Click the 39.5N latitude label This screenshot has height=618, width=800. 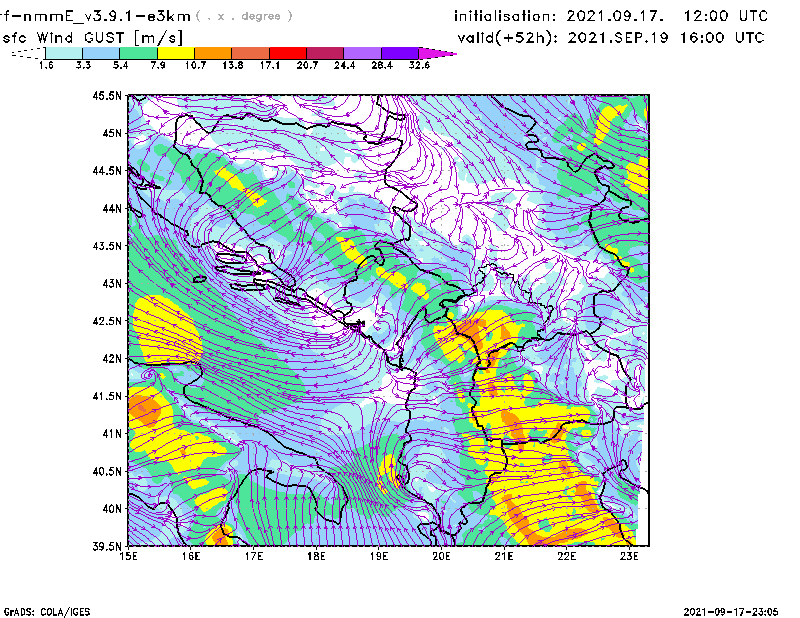(107, 547)
